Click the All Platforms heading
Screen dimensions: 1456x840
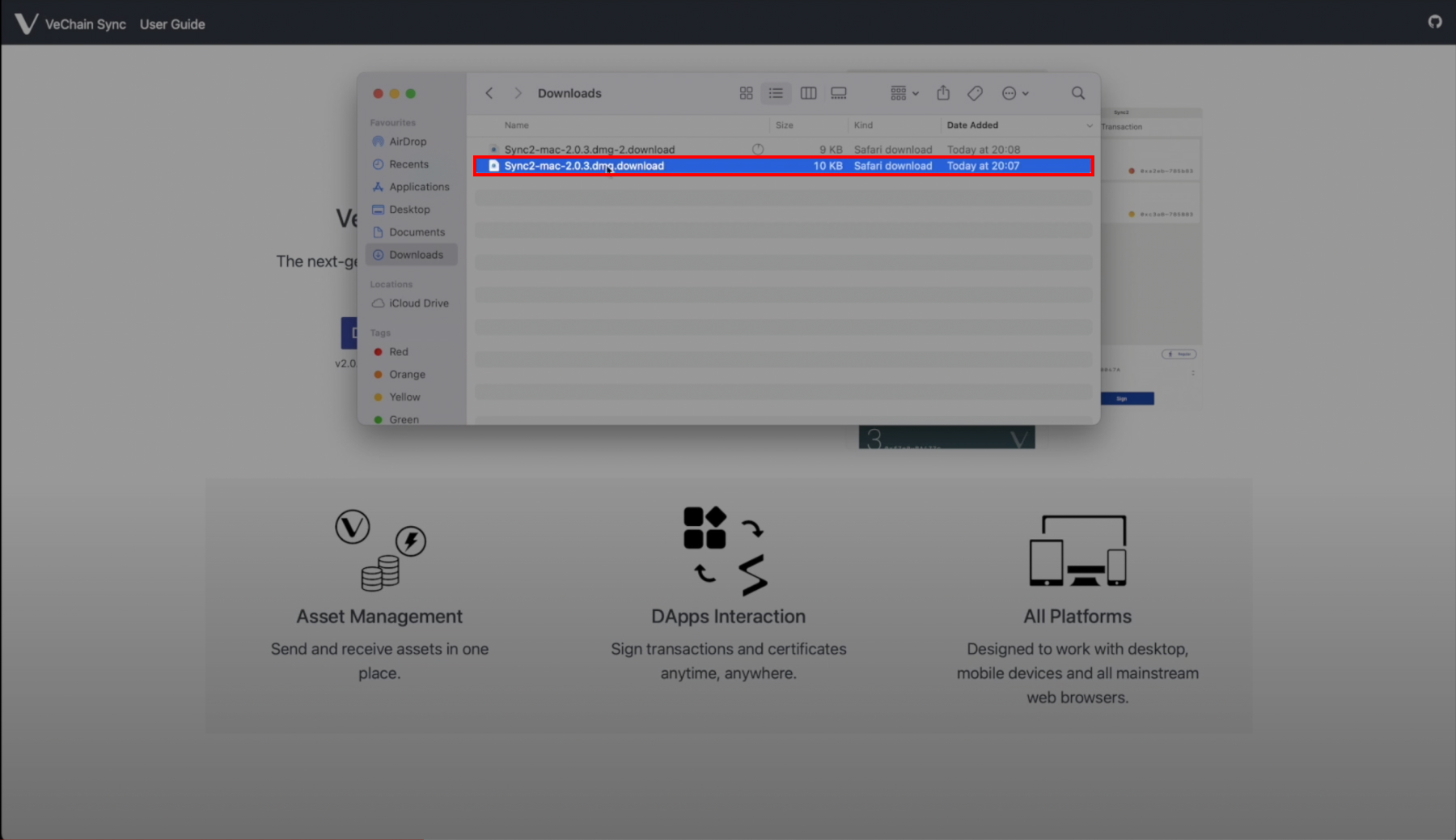[1077, 617]
